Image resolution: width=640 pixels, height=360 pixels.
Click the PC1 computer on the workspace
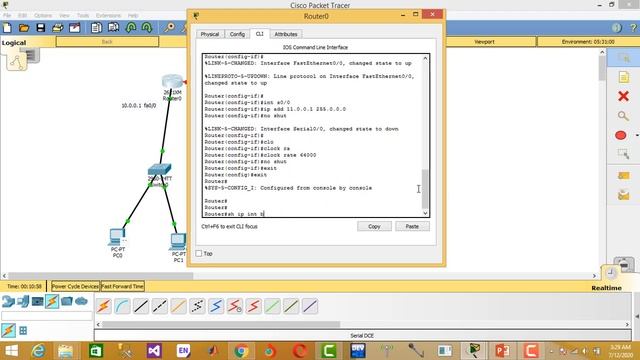point(178,241)
